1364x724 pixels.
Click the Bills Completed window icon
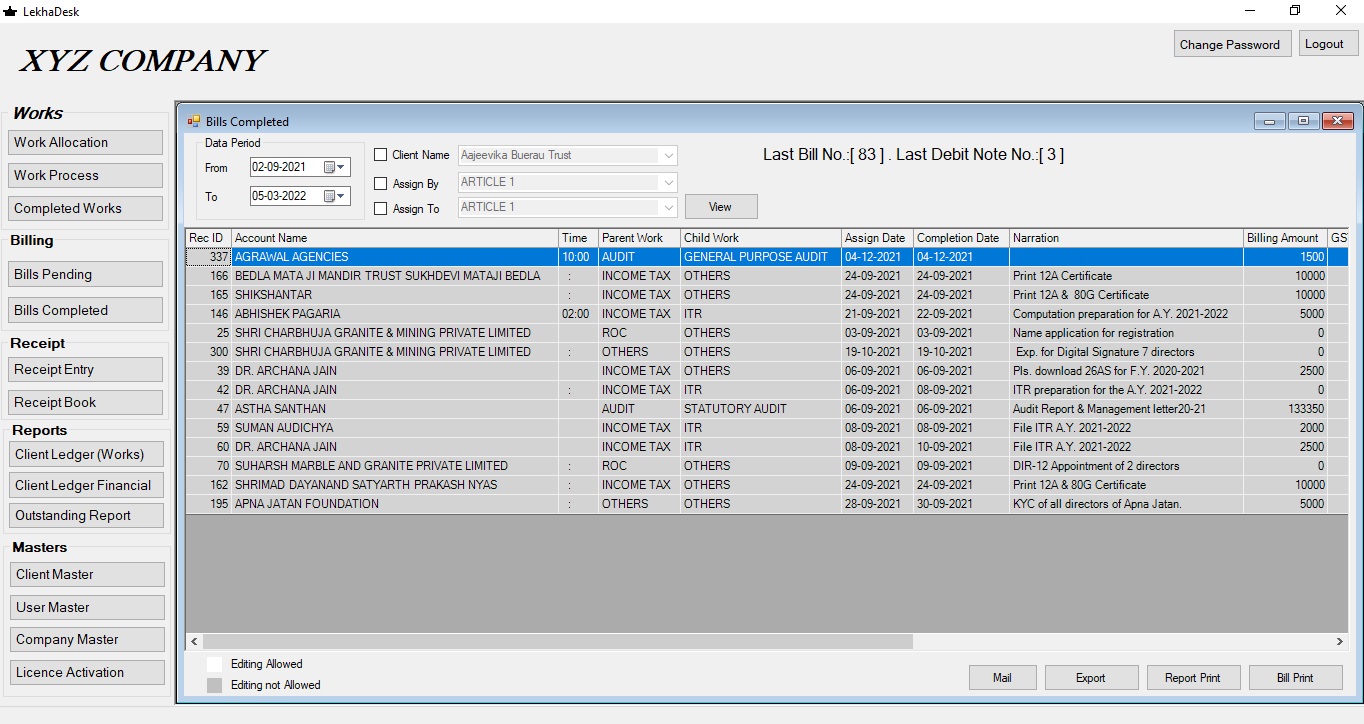tap(193, 121)
